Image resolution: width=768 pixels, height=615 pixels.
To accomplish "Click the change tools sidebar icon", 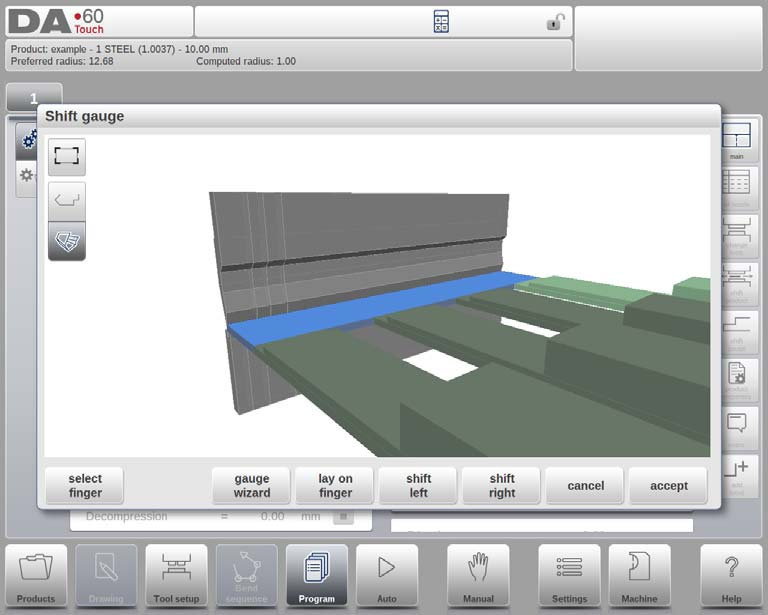I will click(737, 236).
